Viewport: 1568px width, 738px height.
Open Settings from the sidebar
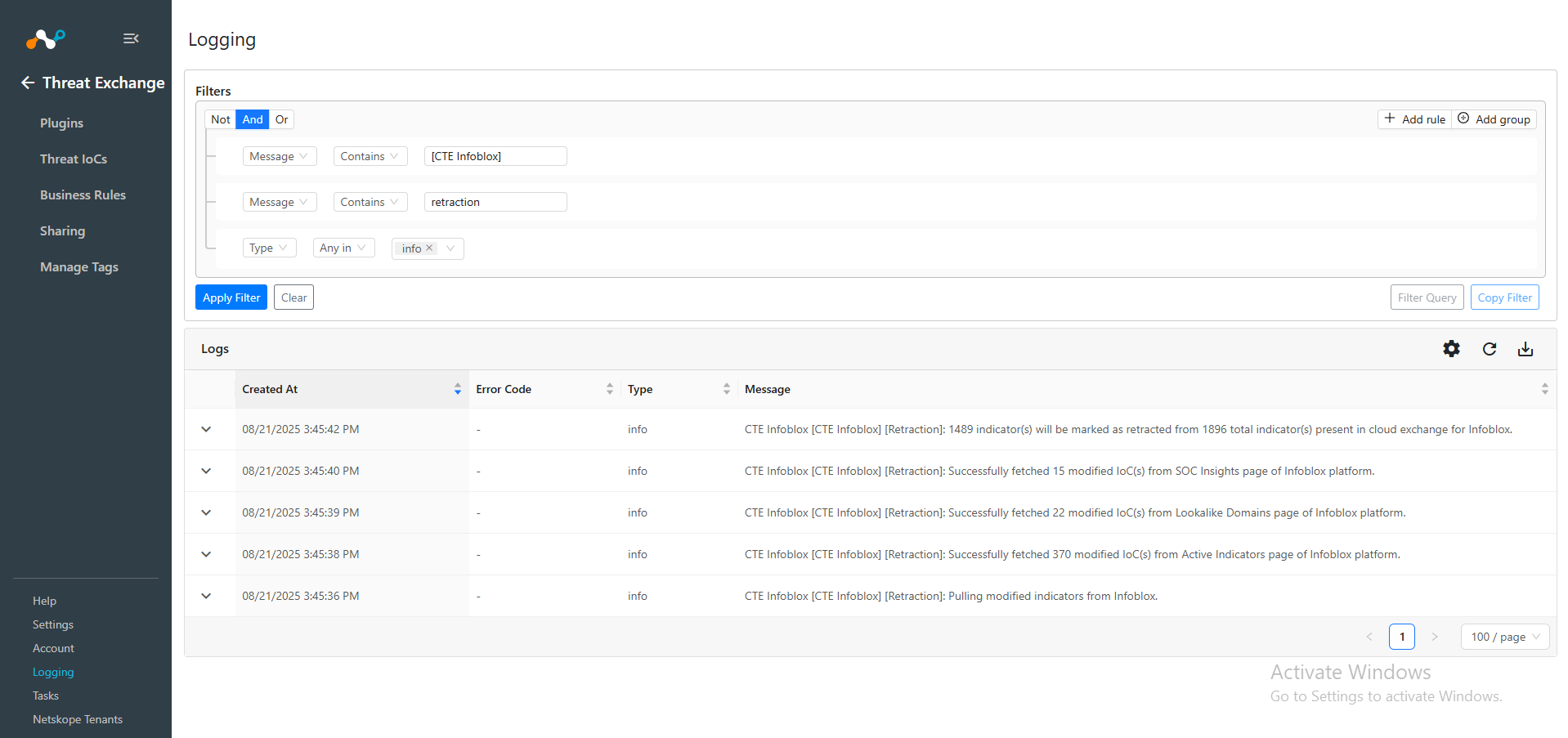pyautogui.click(x=53, y=624)
